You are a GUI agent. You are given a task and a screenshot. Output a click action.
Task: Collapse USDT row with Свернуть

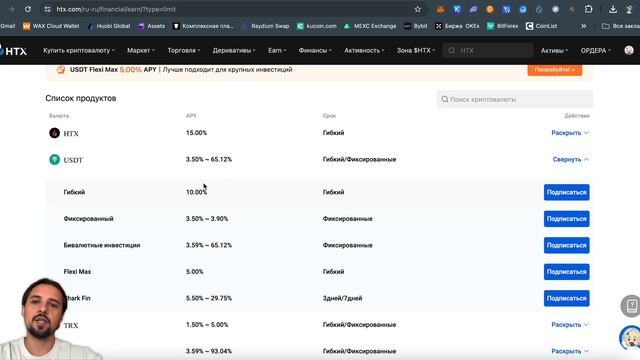(571, 160)
